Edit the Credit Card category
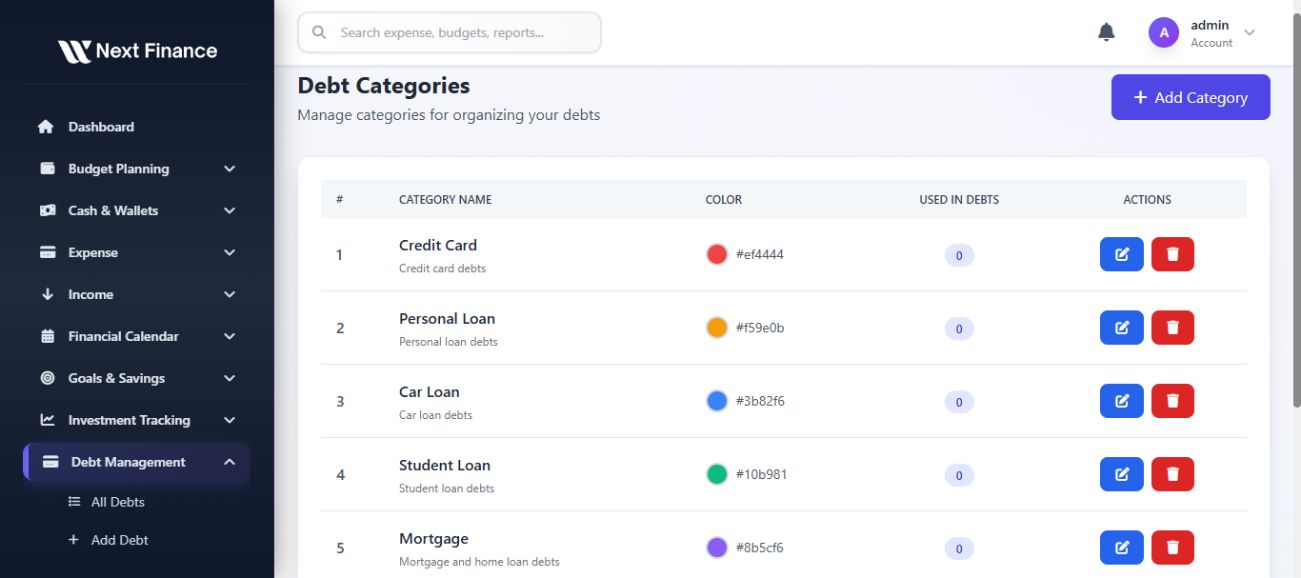The width and height of the screenshot is (1301, 578). tap(1121, 255)
